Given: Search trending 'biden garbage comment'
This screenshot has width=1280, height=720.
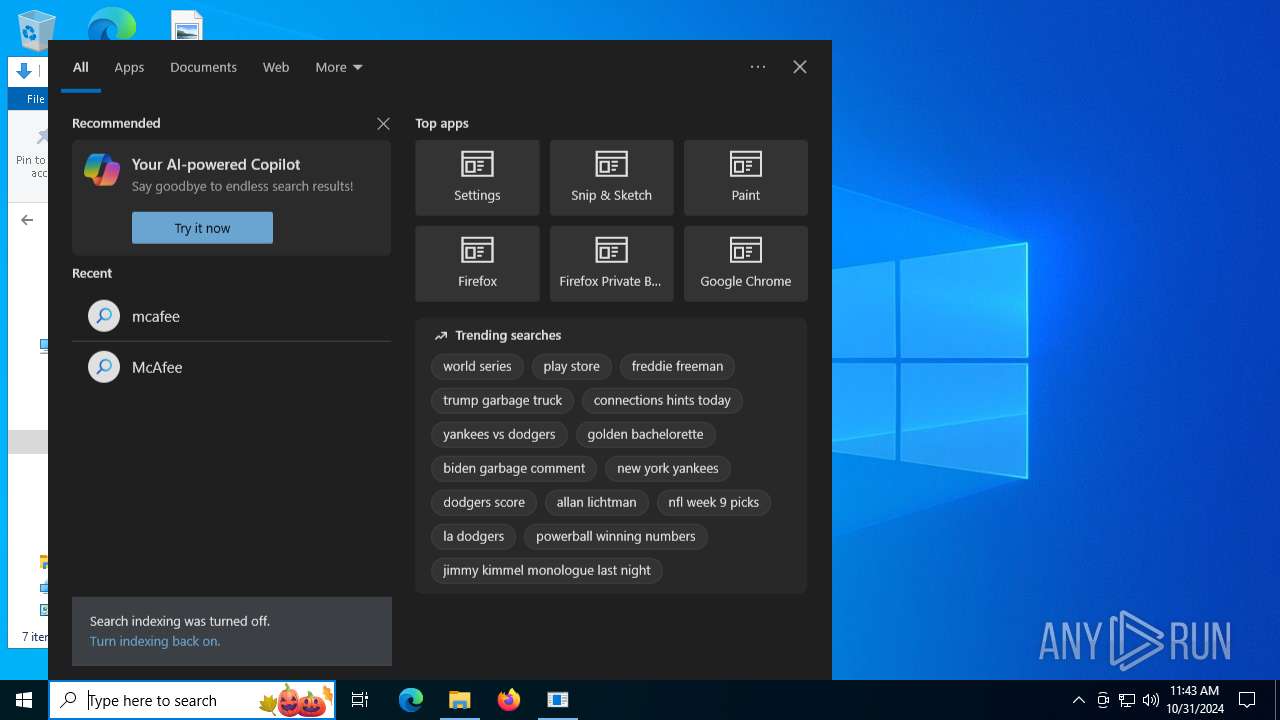Looking at the screenshot, I should pos(514,468).
